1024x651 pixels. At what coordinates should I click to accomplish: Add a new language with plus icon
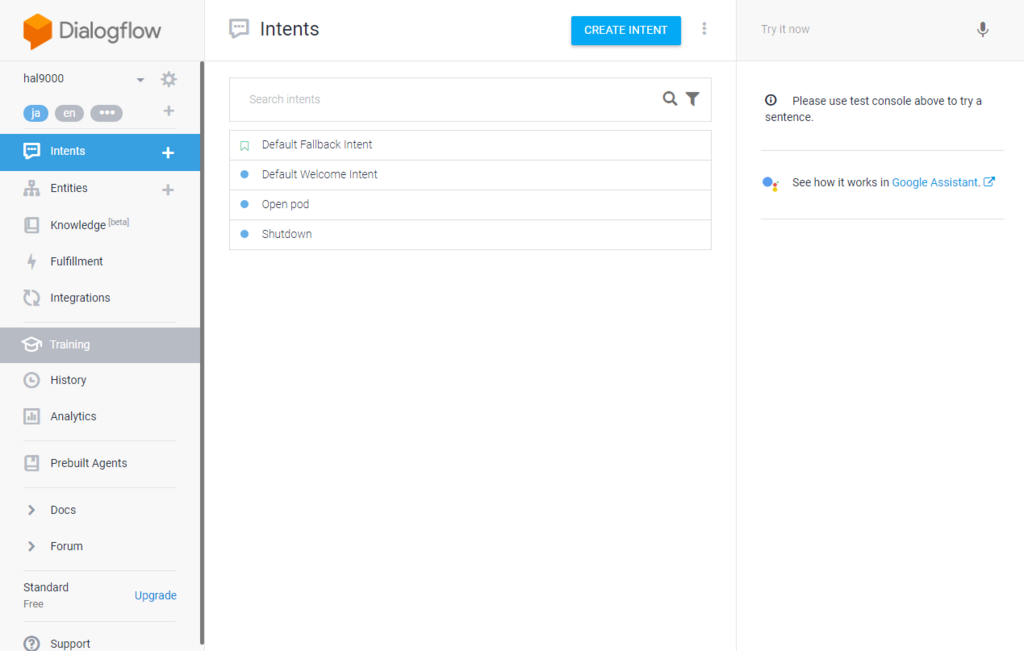[168, 111]
